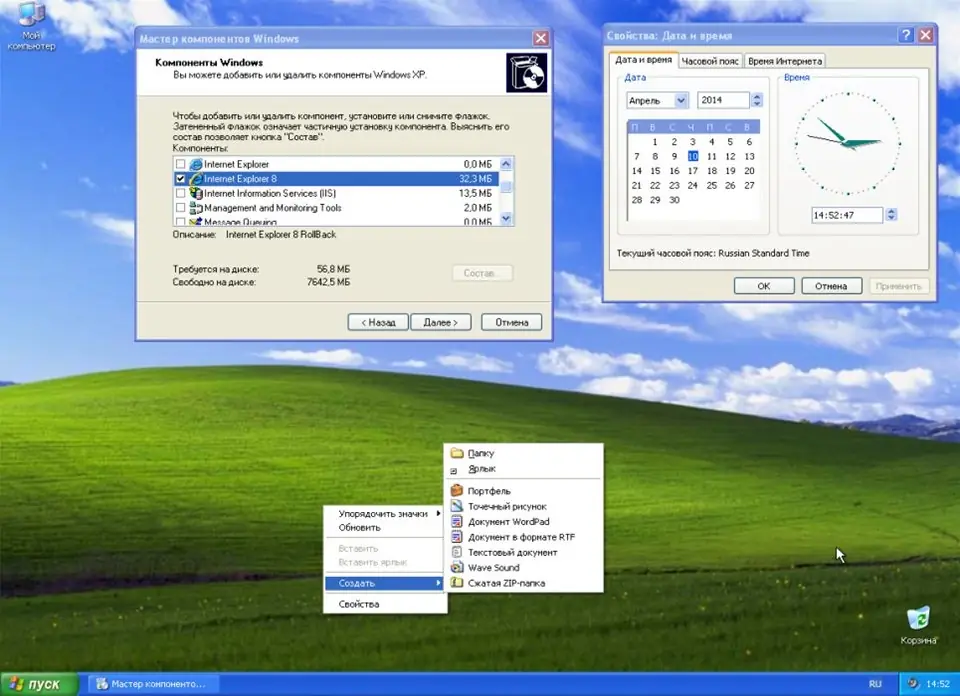The width and height of the screenshot is (960, 696).
Task: Click the time field showing 14:52:47
Action: [x=847, y=215]
